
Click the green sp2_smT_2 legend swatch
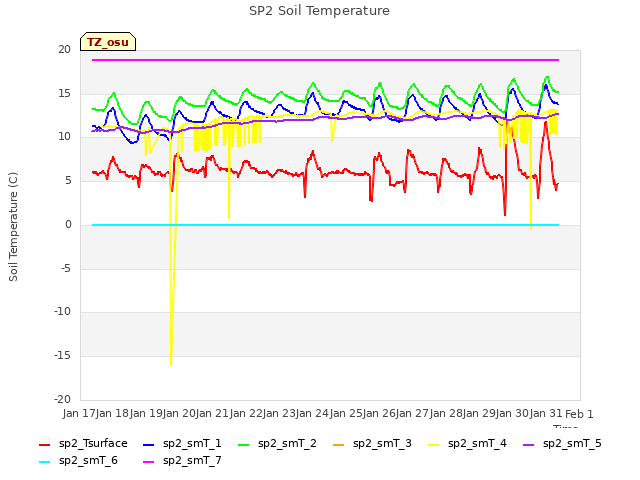(x=244, y=444)
